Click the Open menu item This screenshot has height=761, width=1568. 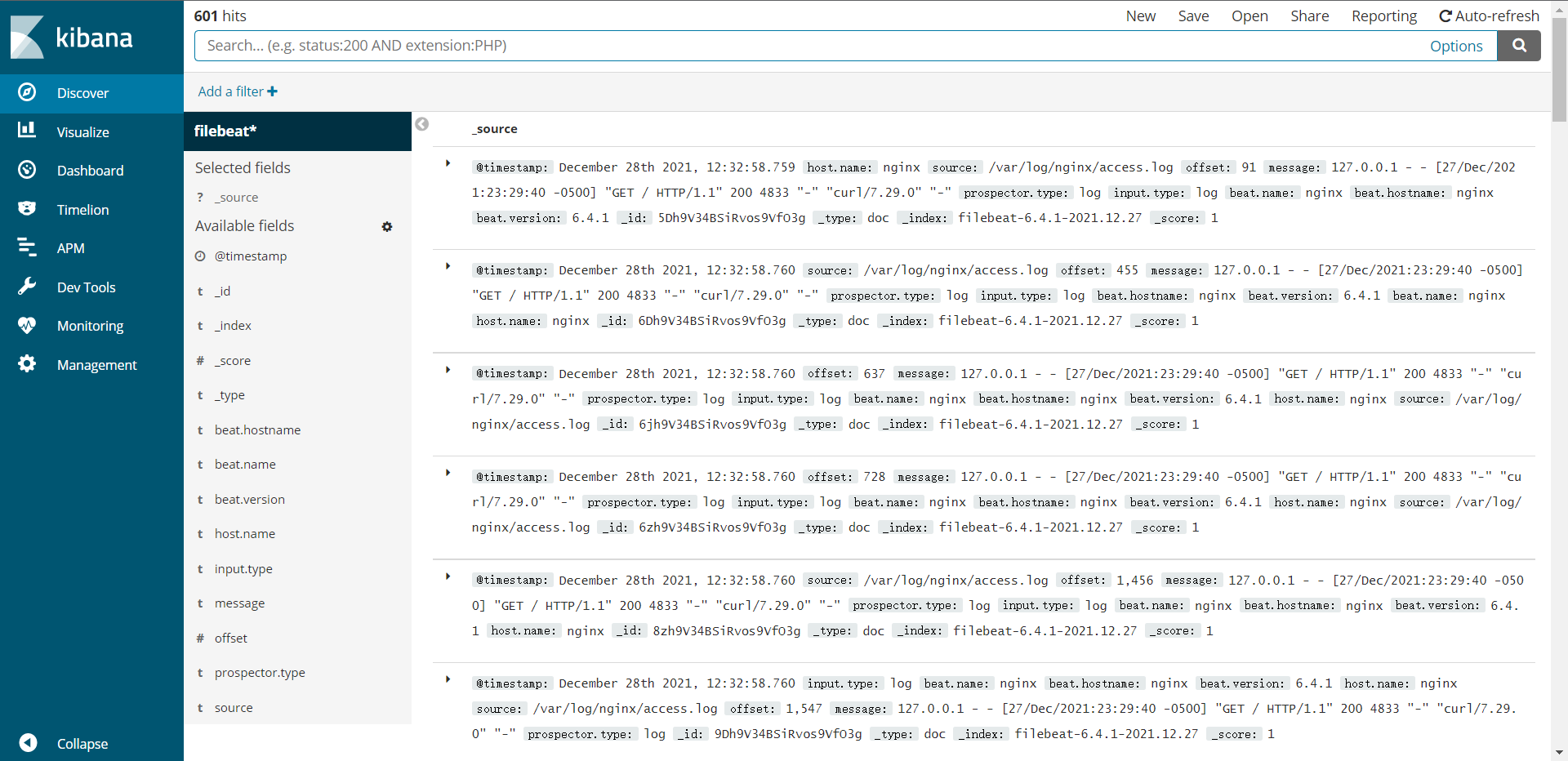[x=1249, y=16]
